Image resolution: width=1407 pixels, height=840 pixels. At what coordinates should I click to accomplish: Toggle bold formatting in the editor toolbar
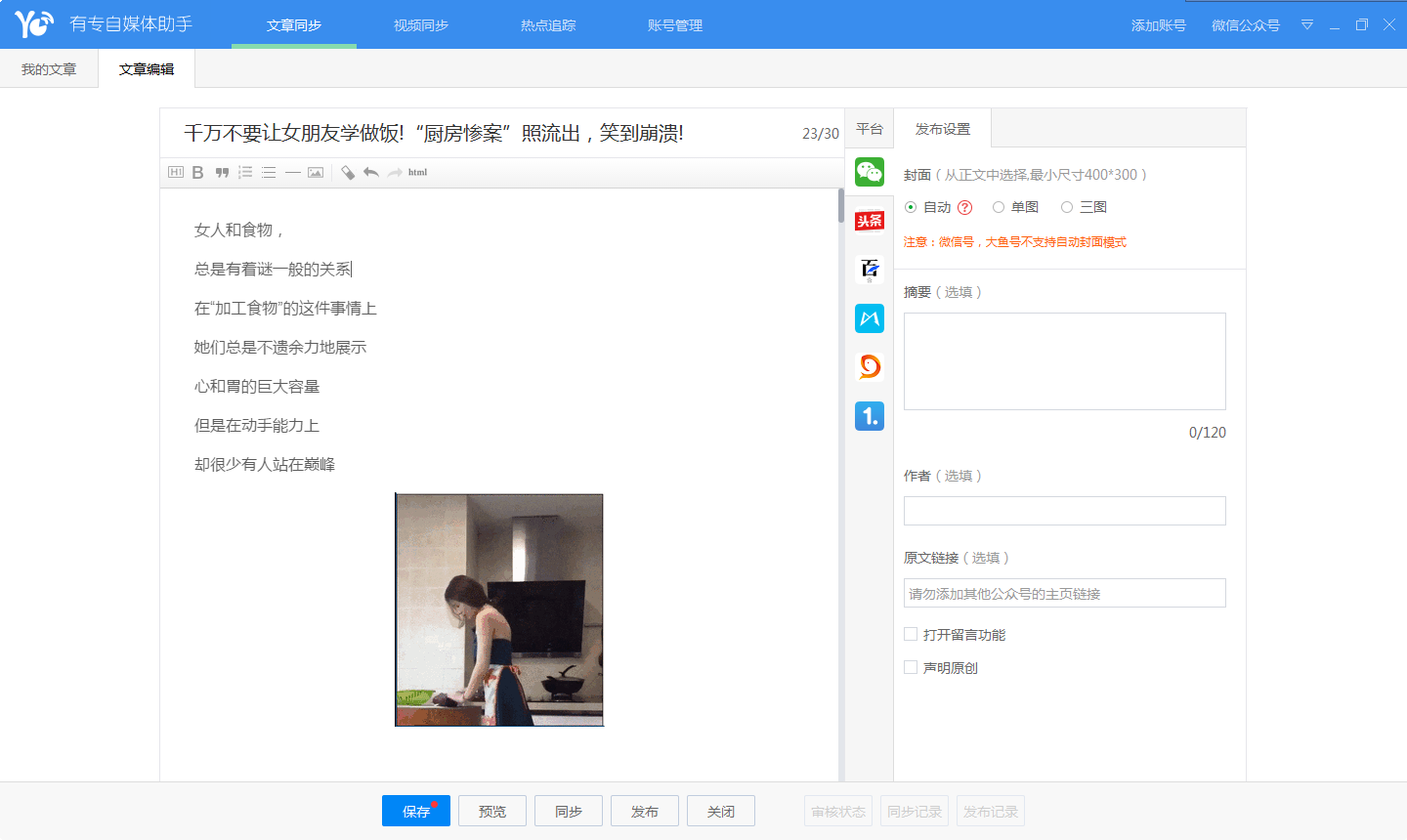[197, 173]
